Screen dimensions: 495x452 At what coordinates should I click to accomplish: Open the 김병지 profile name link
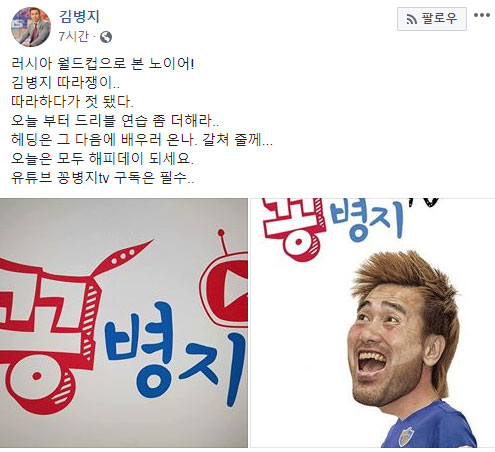[79, 16]
